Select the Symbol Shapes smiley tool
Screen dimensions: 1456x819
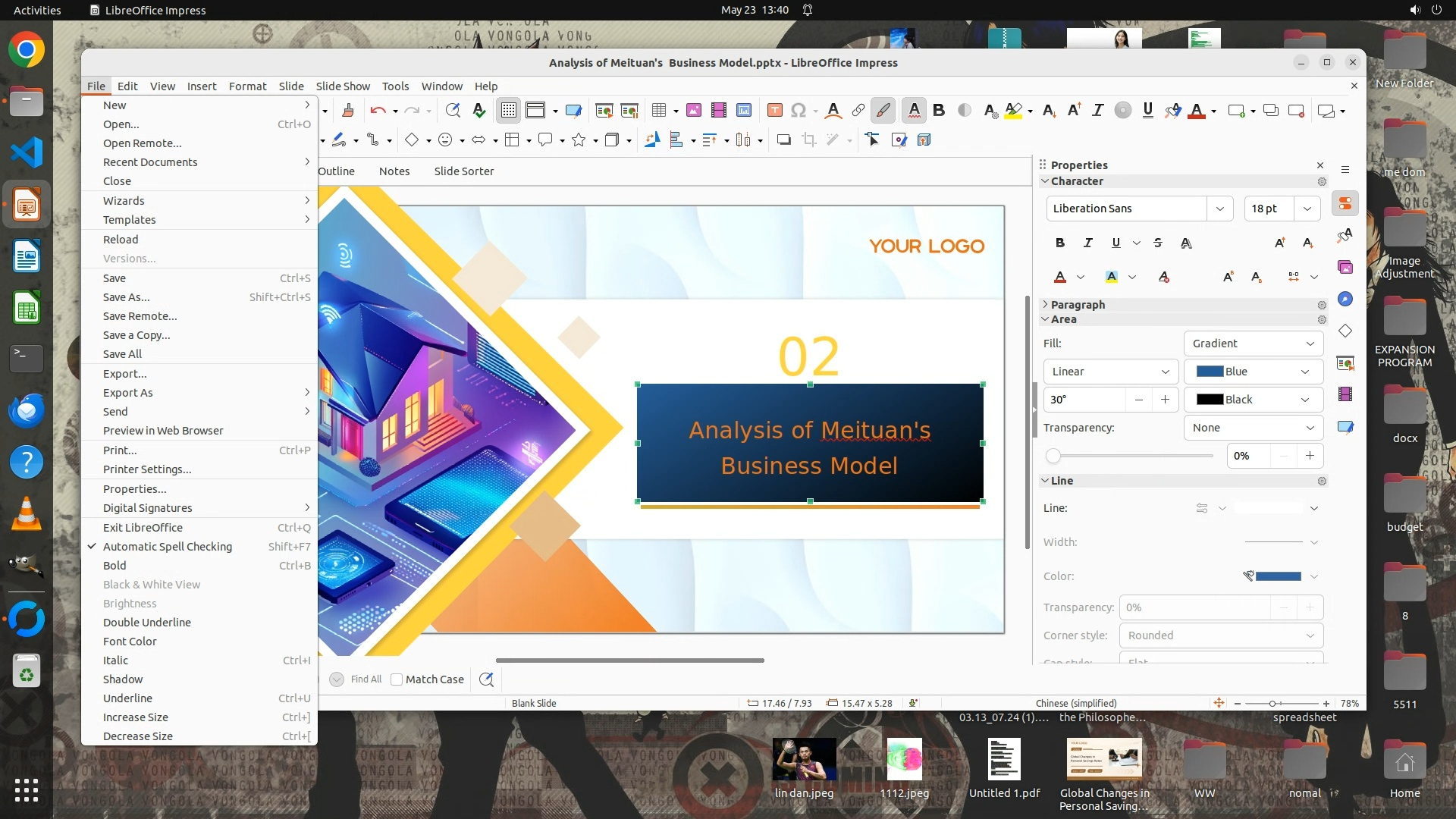446,140
